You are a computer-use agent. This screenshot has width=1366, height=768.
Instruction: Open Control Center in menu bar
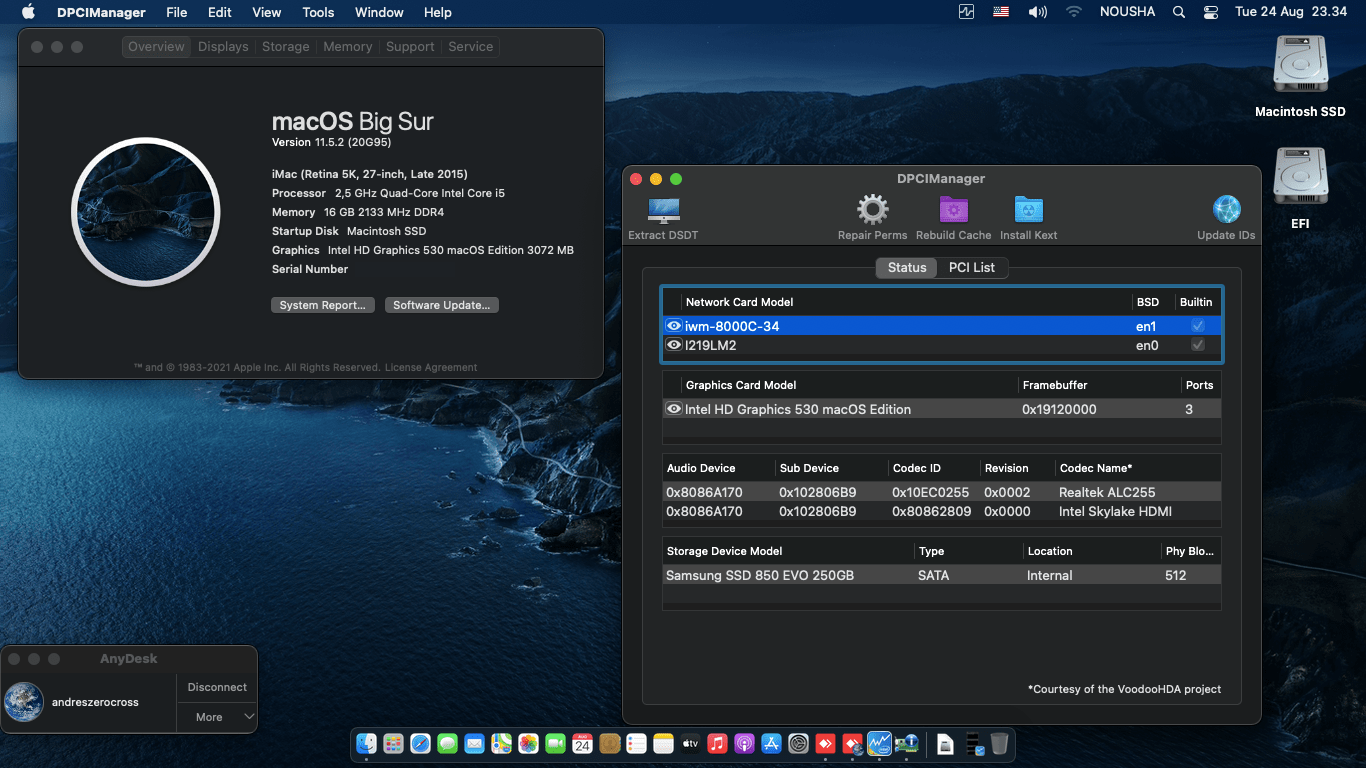click(x=1211, y=12)
